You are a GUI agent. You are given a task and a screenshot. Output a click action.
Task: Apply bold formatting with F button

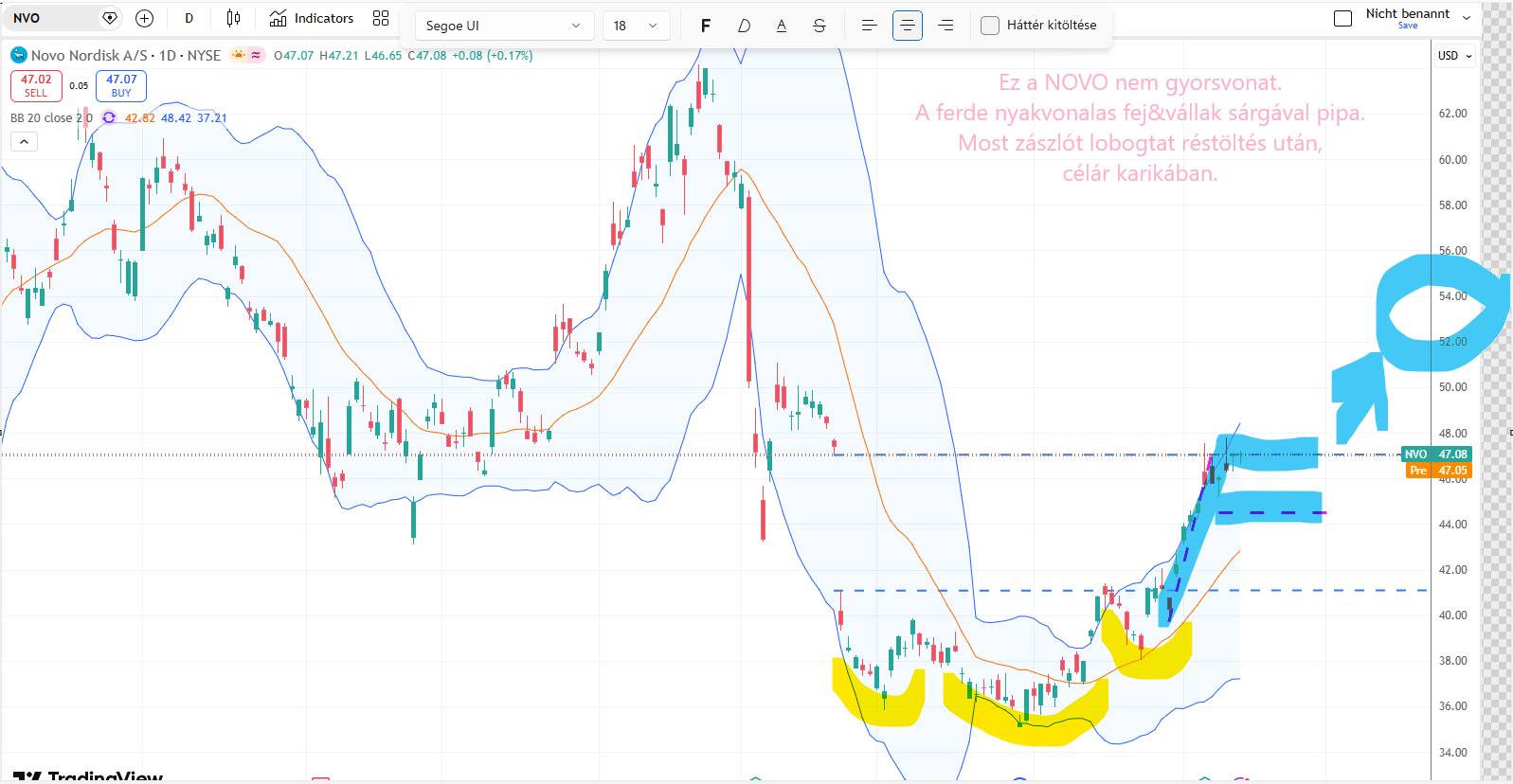tap(706, 26)
